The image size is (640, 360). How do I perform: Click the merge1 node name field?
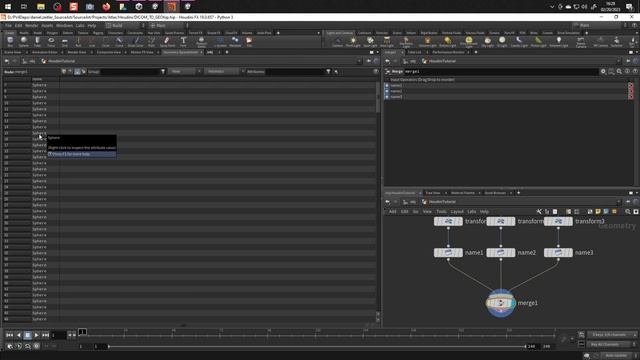(x=501, y=71)
